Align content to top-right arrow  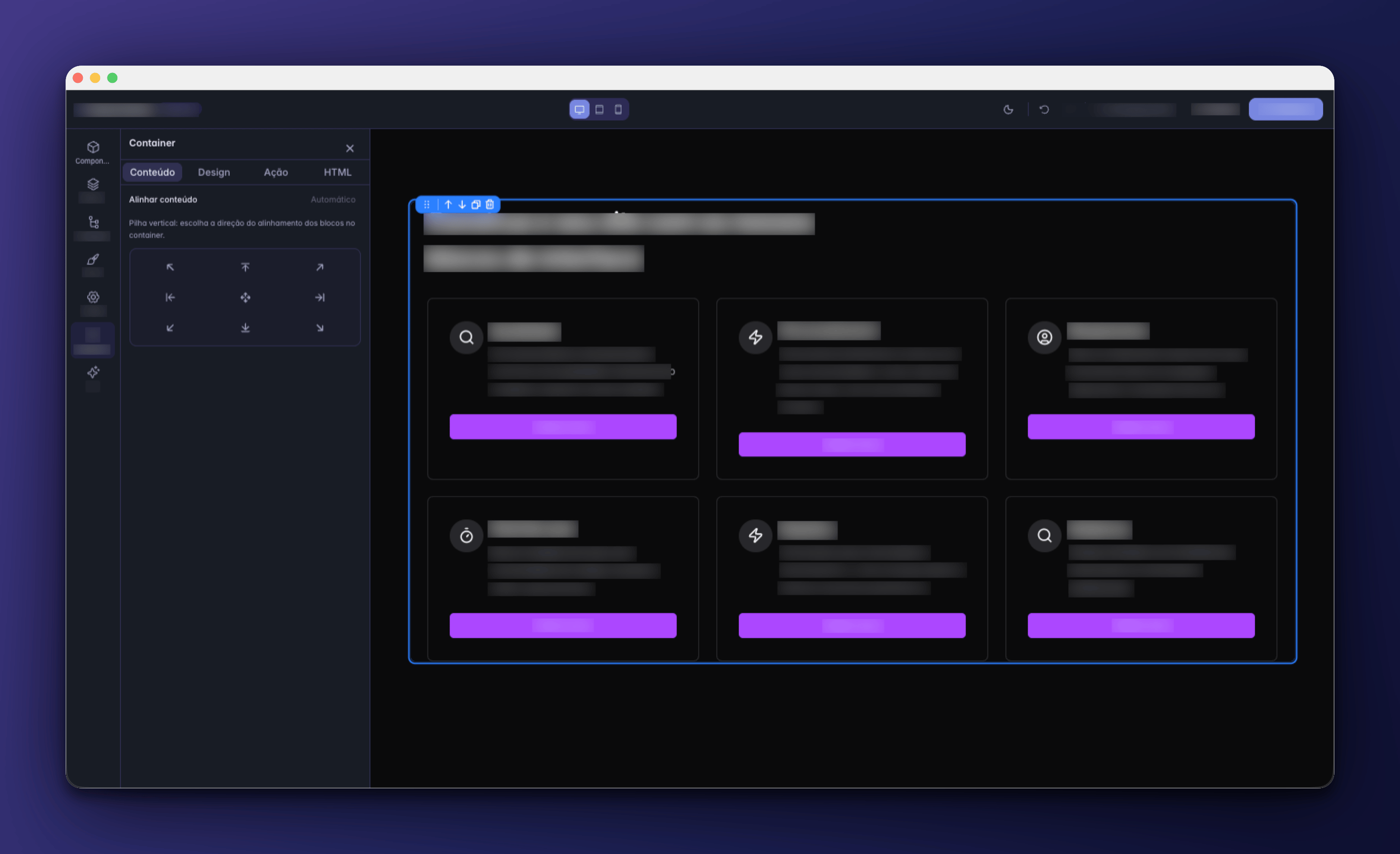(320, 267)
